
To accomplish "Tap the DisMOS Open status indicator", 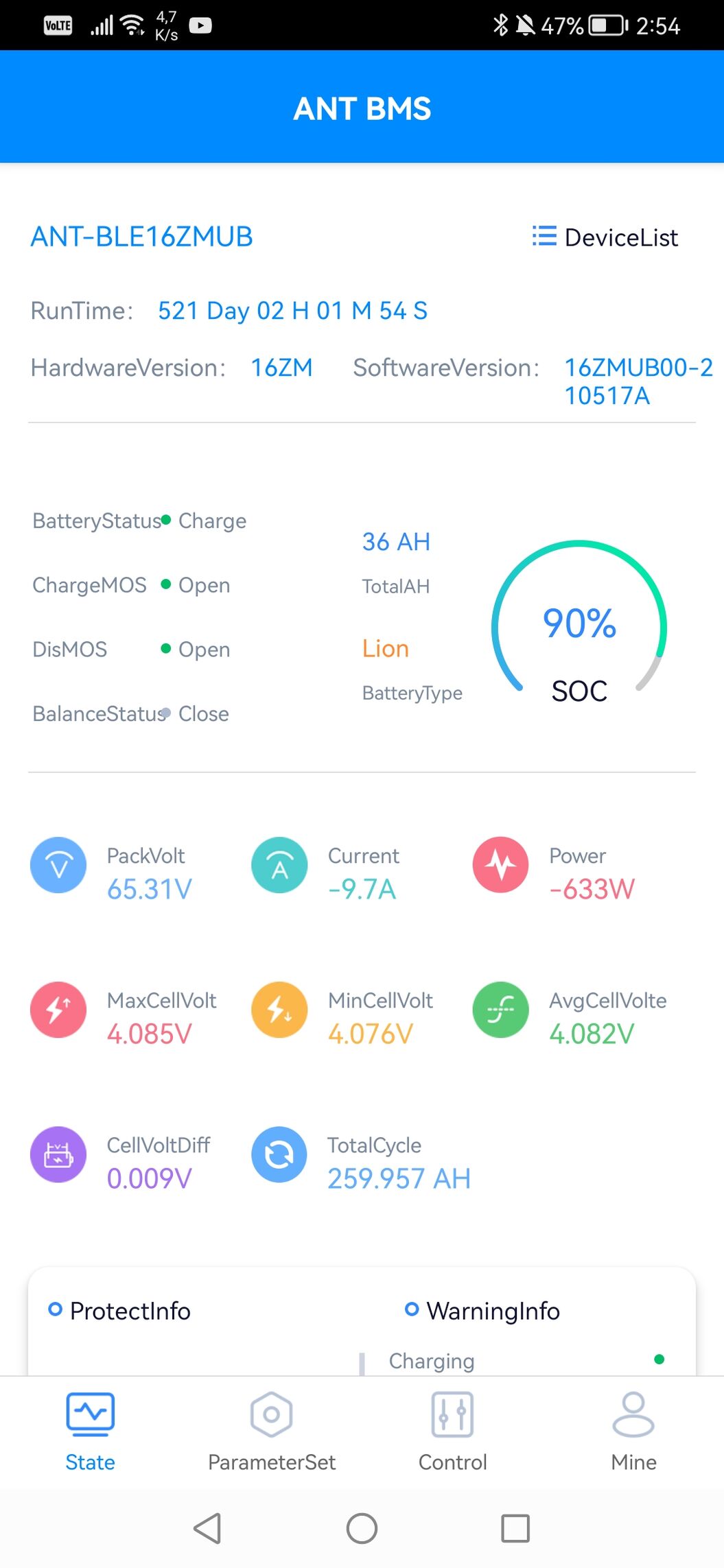I will pos(196,649).
